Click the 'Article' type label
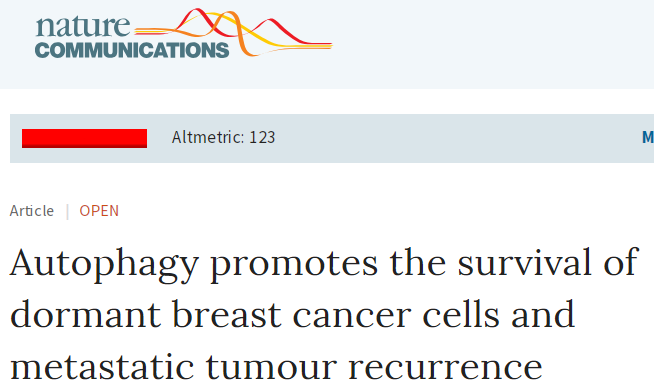The height and width of the screenshot is (391, 654). [x=32, y=211]
